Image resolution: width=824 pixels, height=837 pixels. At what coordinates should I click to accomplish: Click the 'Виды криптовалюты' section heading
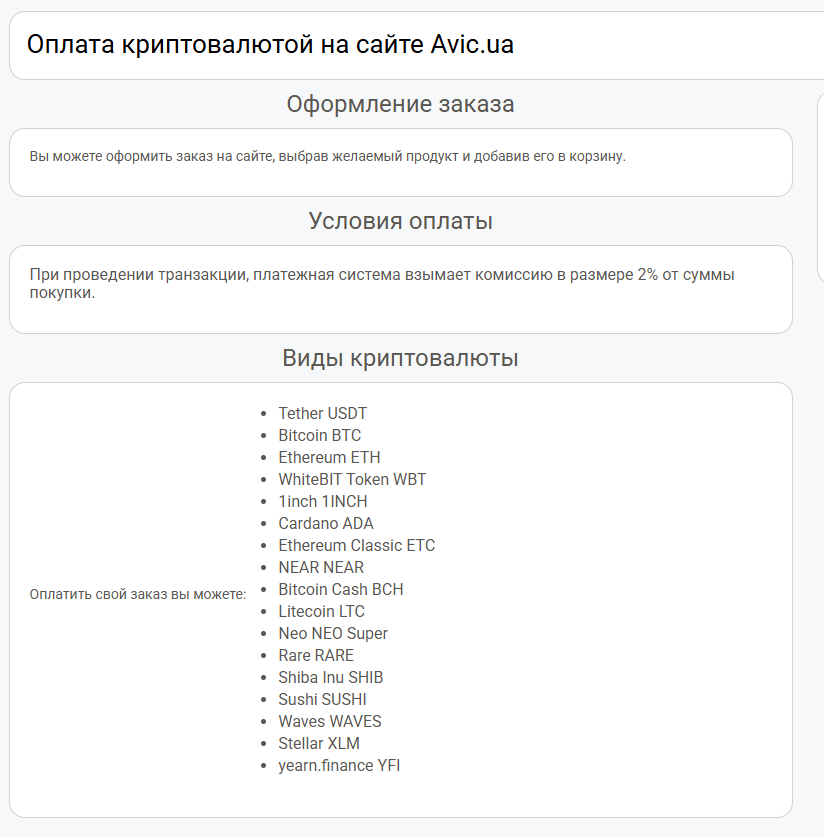(x=400, y=358)
